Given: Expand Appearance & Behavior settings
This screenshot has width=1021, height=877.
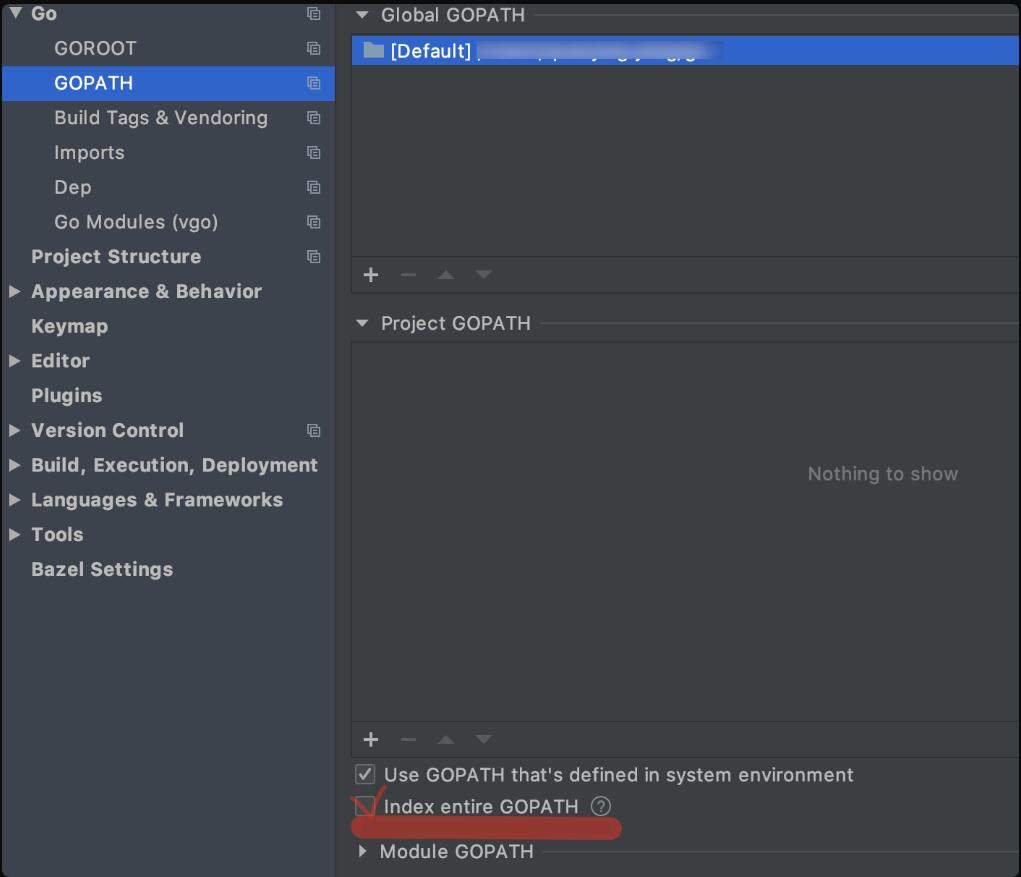Looking at the screenshot, I should (14, 292).
